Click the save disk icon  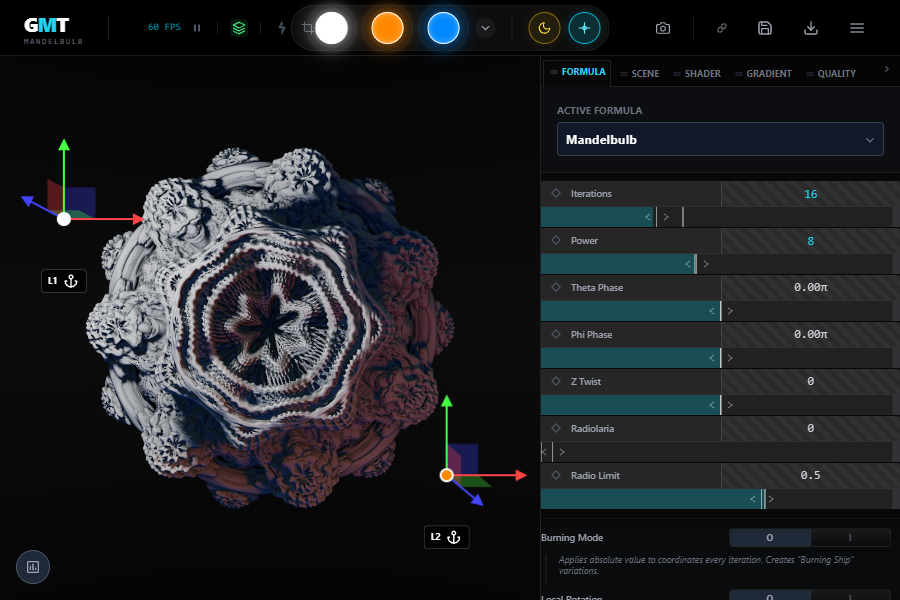765,28
